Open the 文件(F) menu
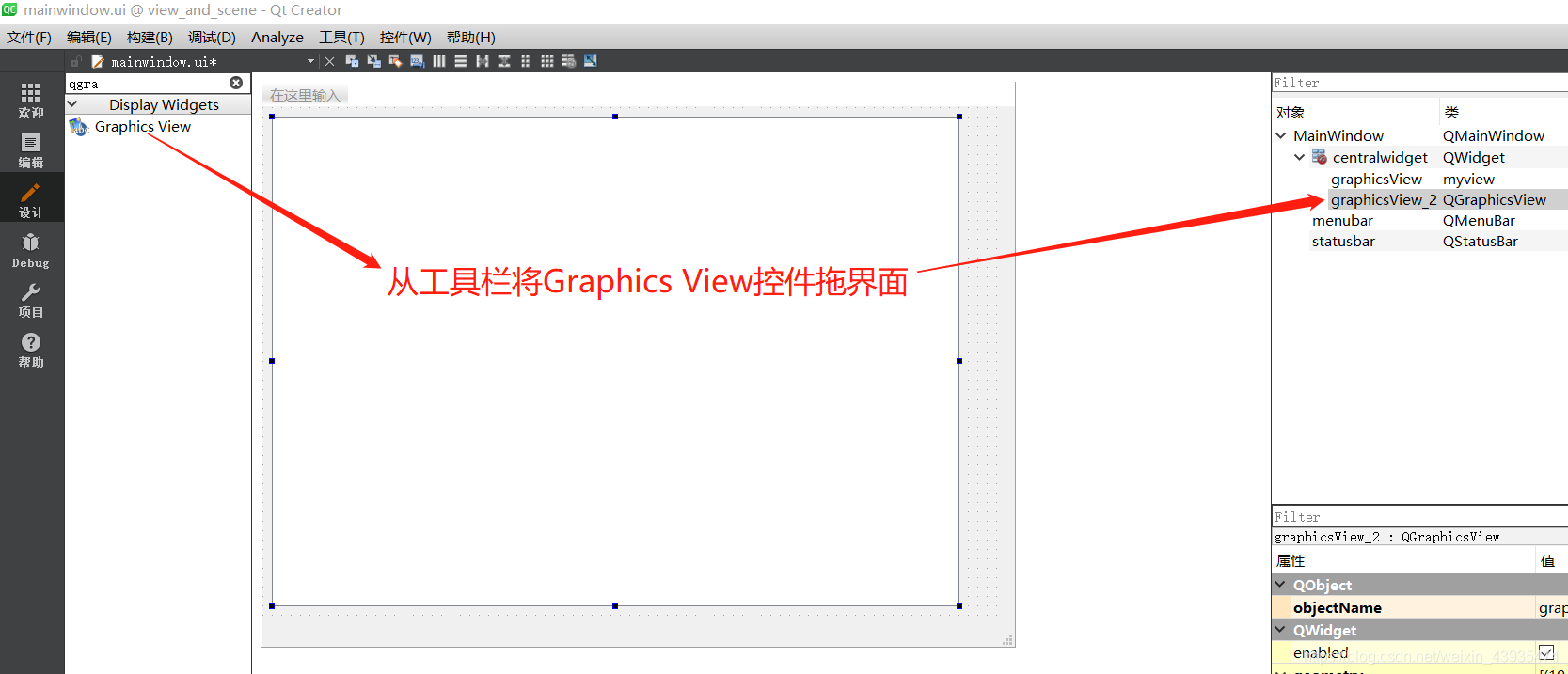The width and height of the screenshot is (1568, 674). pyautogui.click(x=29, y=38)
